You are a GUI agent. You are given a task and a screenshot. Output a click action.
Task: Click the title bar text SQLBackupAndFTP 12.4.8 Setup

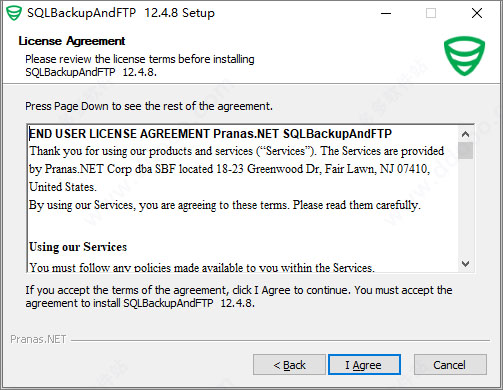(121, 13)
